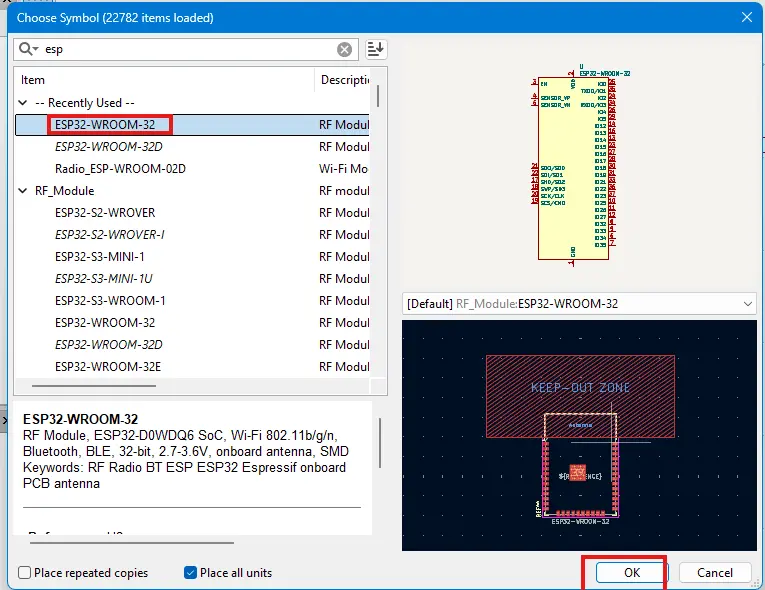Viewport: 765px width, 590px height.
Task: Click the description panel horizontal scrollbar
Action: (131, 542)
